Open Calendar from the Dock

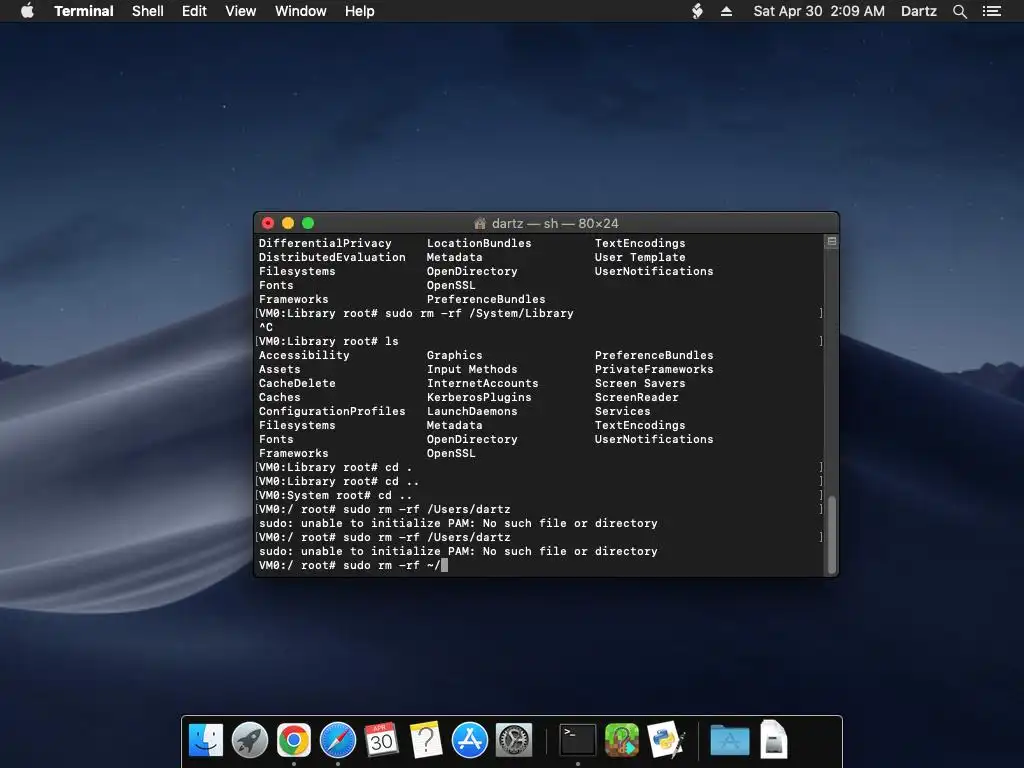(381, 740)
